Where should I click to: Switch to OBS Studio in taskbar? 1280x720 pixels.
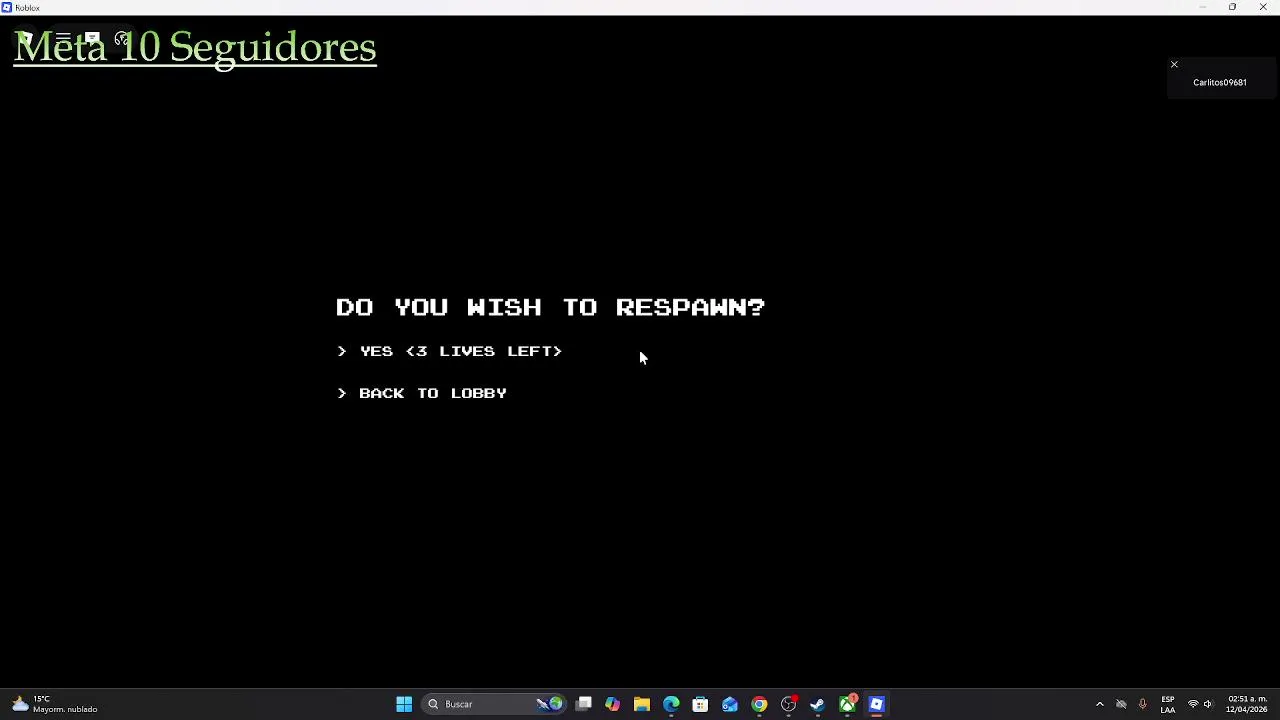click(x=789, y=704)
